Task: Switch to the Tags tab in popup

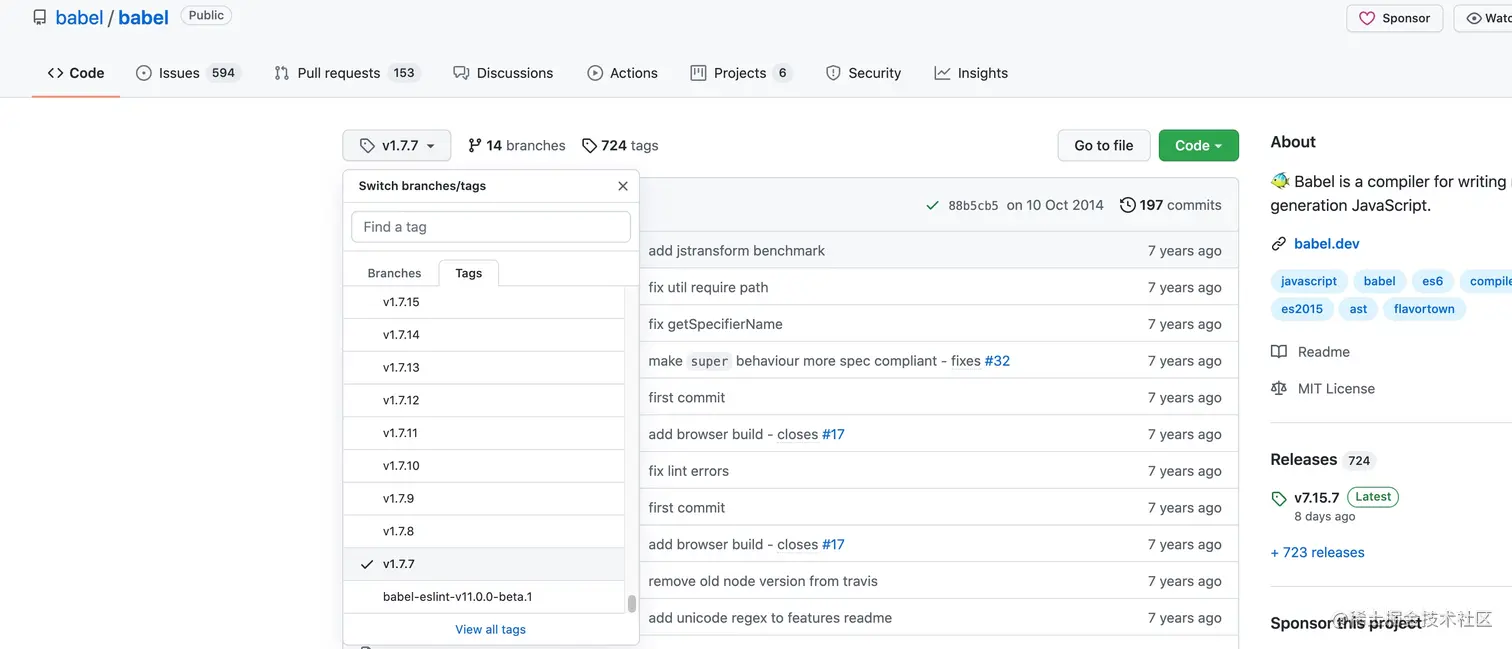Action: 468,273
